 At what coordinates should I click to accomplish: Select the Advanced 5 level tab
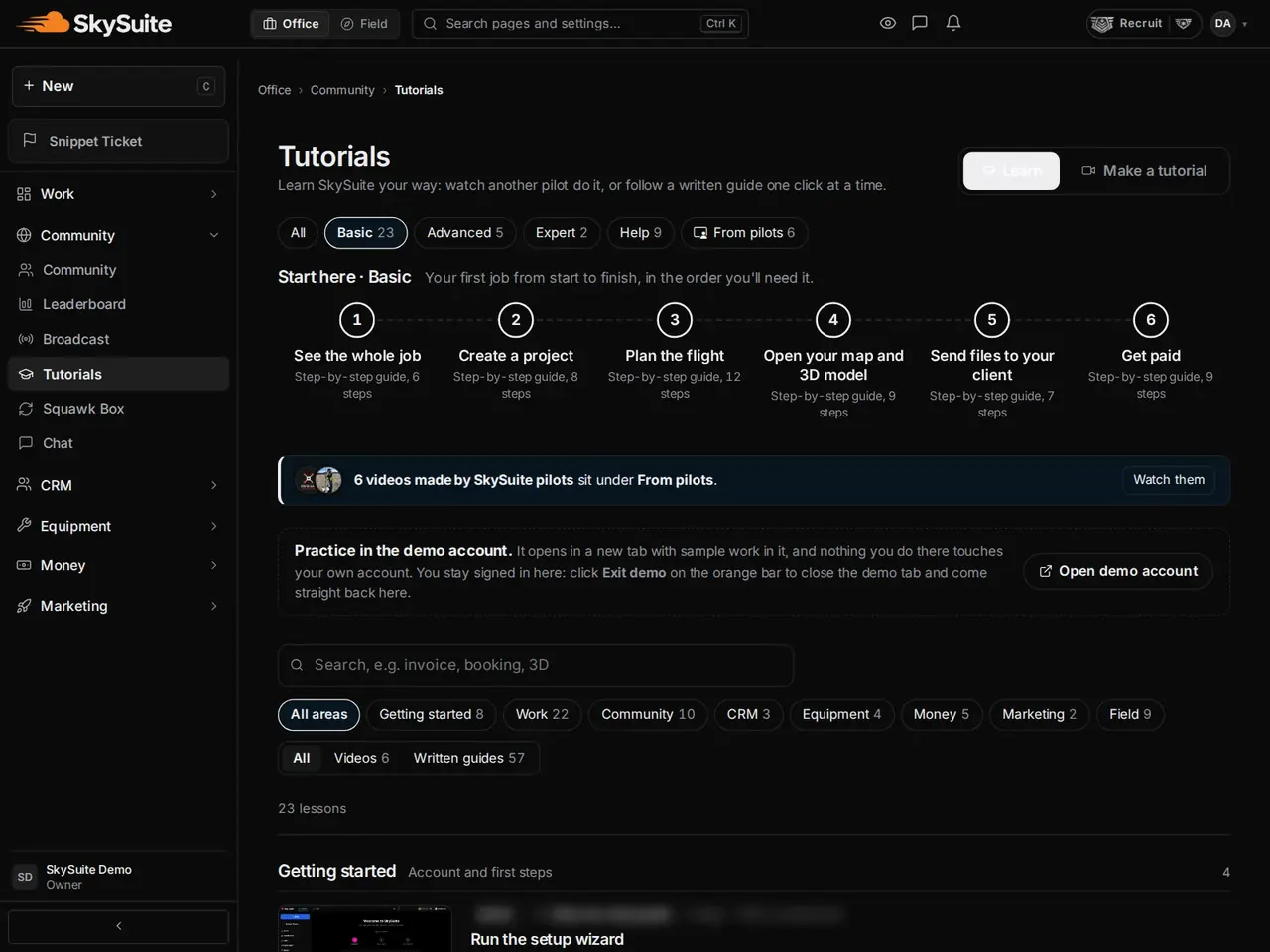(465, 233)
